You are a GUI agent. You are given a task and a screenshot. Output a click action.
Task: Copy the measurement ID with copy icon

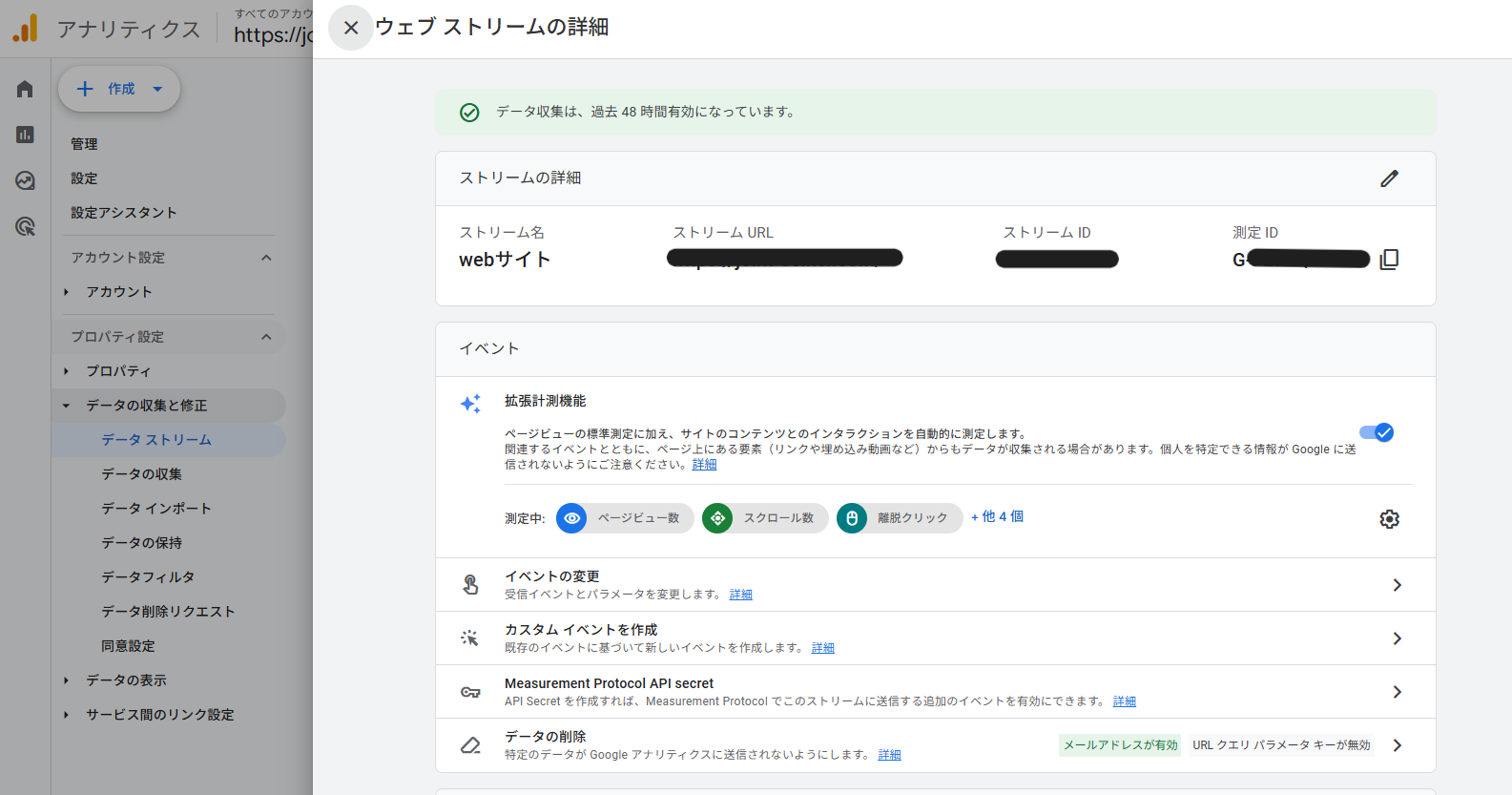(1389, 260)
